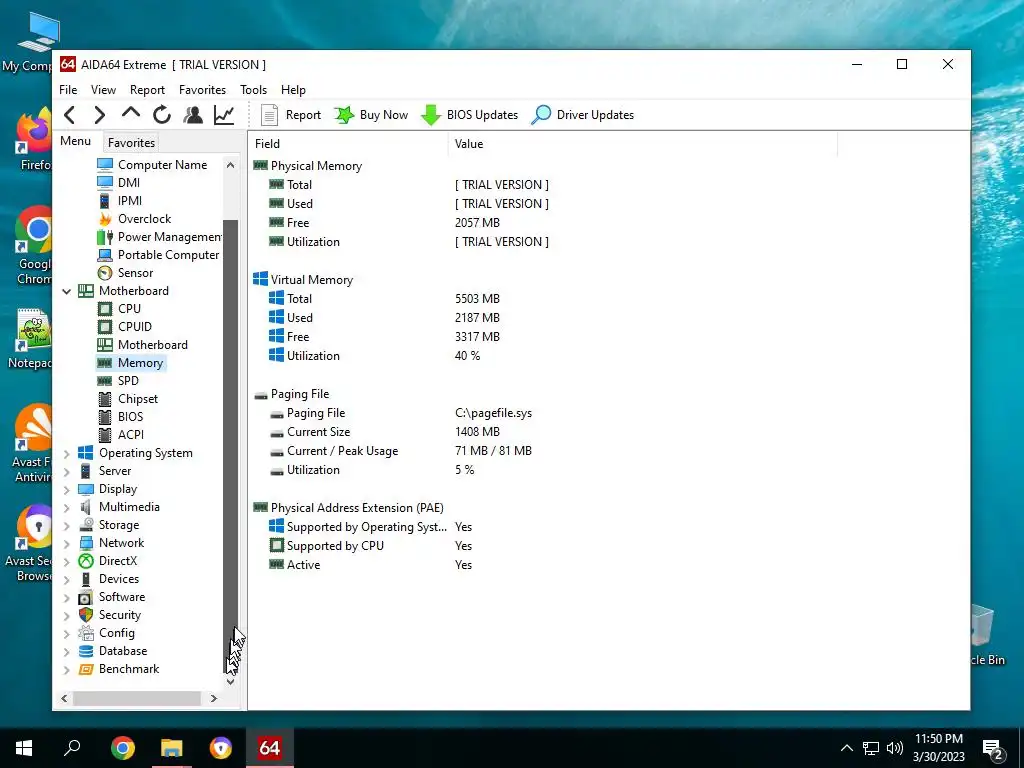This screenshot has width=1024, height=768.
Task: Select the Benchmark tree item
Action: click(x=118, y=669)
